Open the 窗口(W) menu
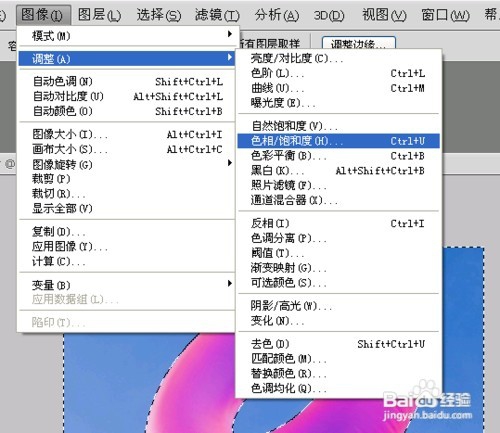This screenshot has height=433, width=500. click(x=445, y=15)
